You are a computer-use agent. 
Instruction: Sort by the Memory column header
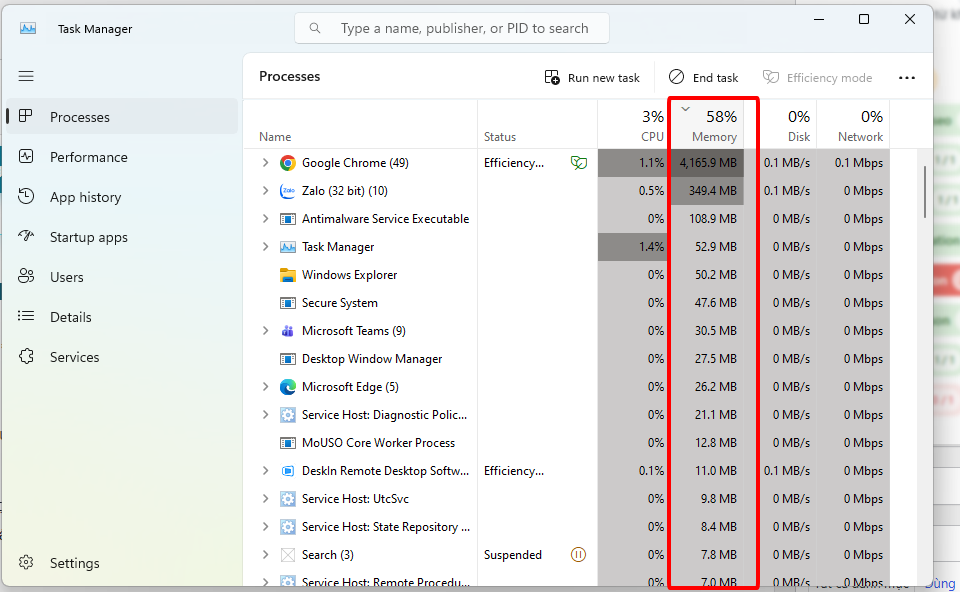[x=707, y=125]
